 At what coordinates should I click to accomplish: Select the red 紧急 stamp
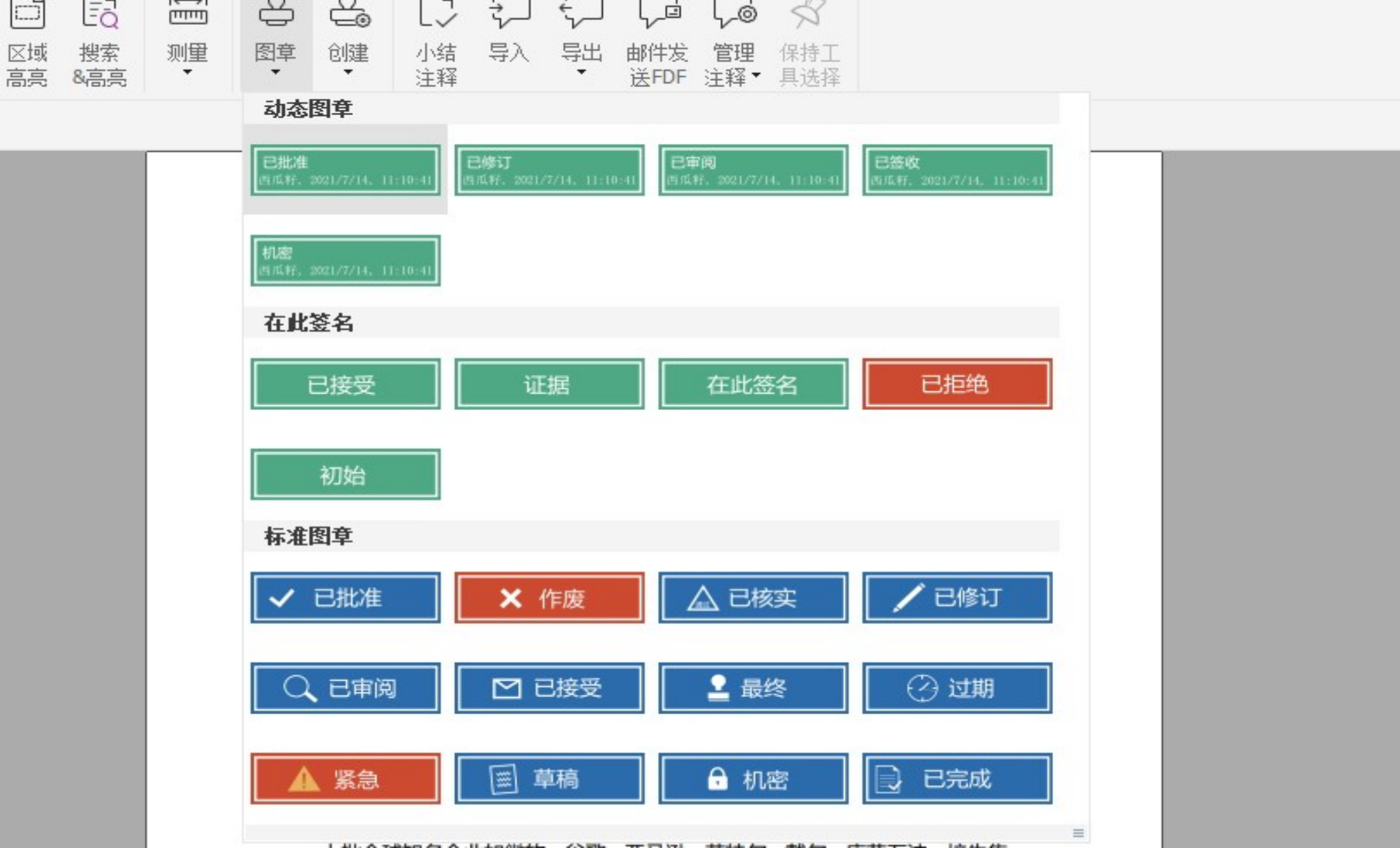pyautogui.click(x=345, y=779)
